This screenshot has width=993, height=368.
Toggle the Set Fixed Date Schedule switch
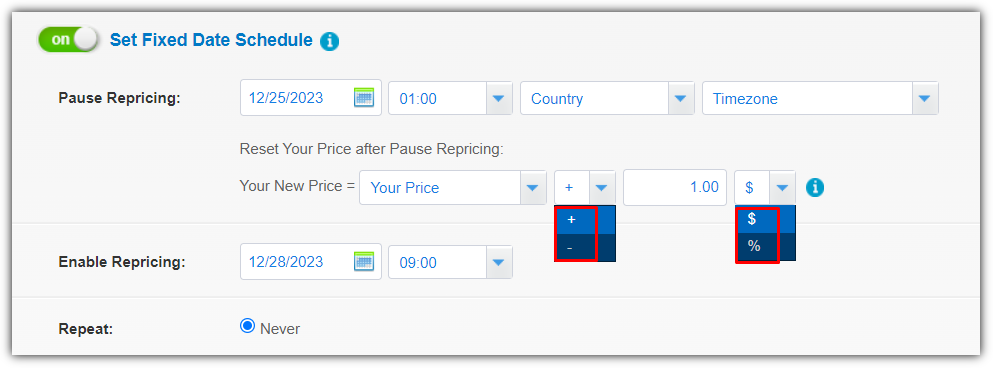click(x=68, y=39)
